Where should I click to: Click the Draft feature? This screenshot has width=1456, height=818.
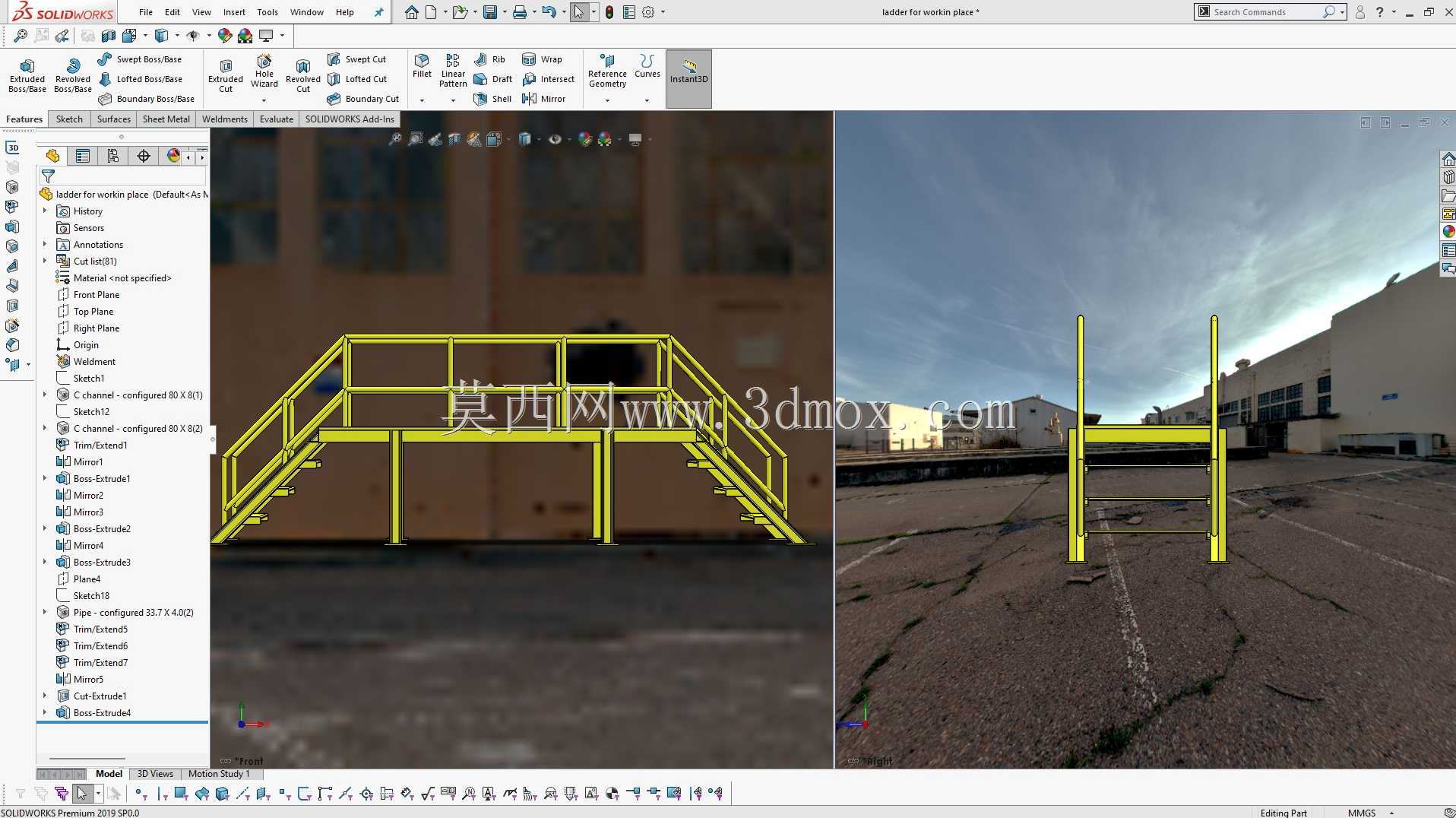492,79
